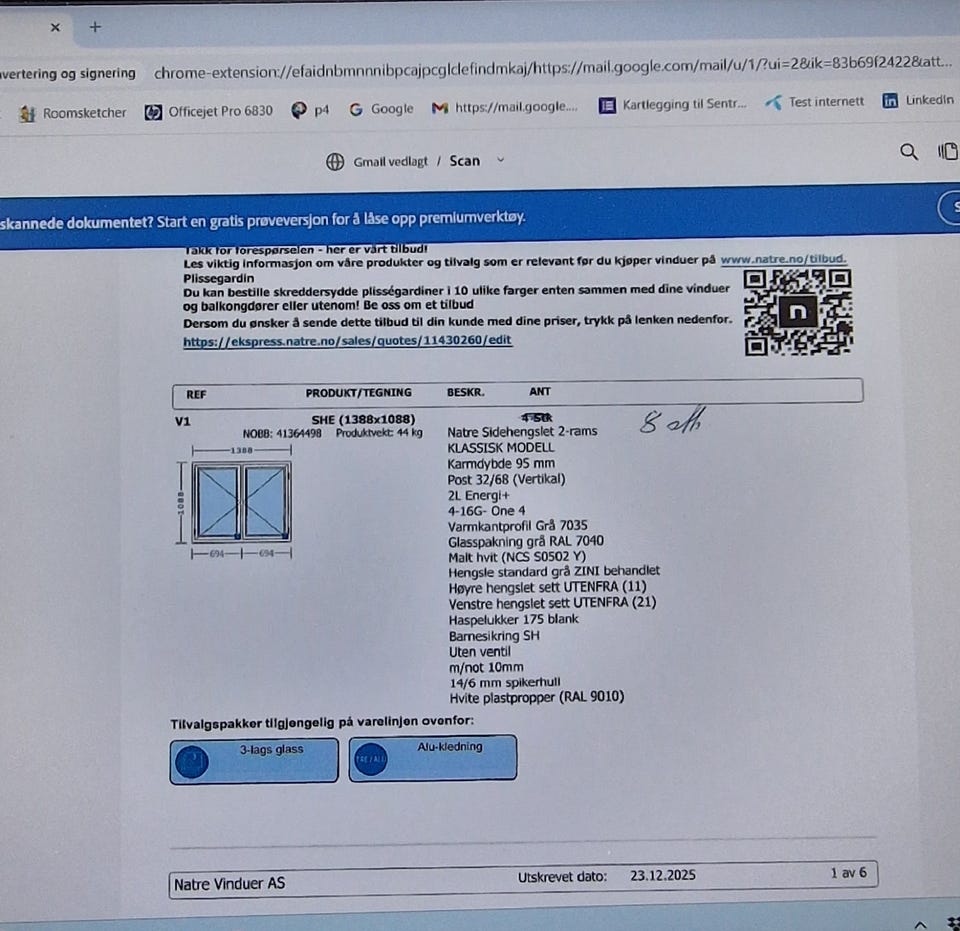Screen dimensions: 960x931
Task: Click the date 23.12.2025 in footer
Action: pyautogui.click(x=662, y=875)
